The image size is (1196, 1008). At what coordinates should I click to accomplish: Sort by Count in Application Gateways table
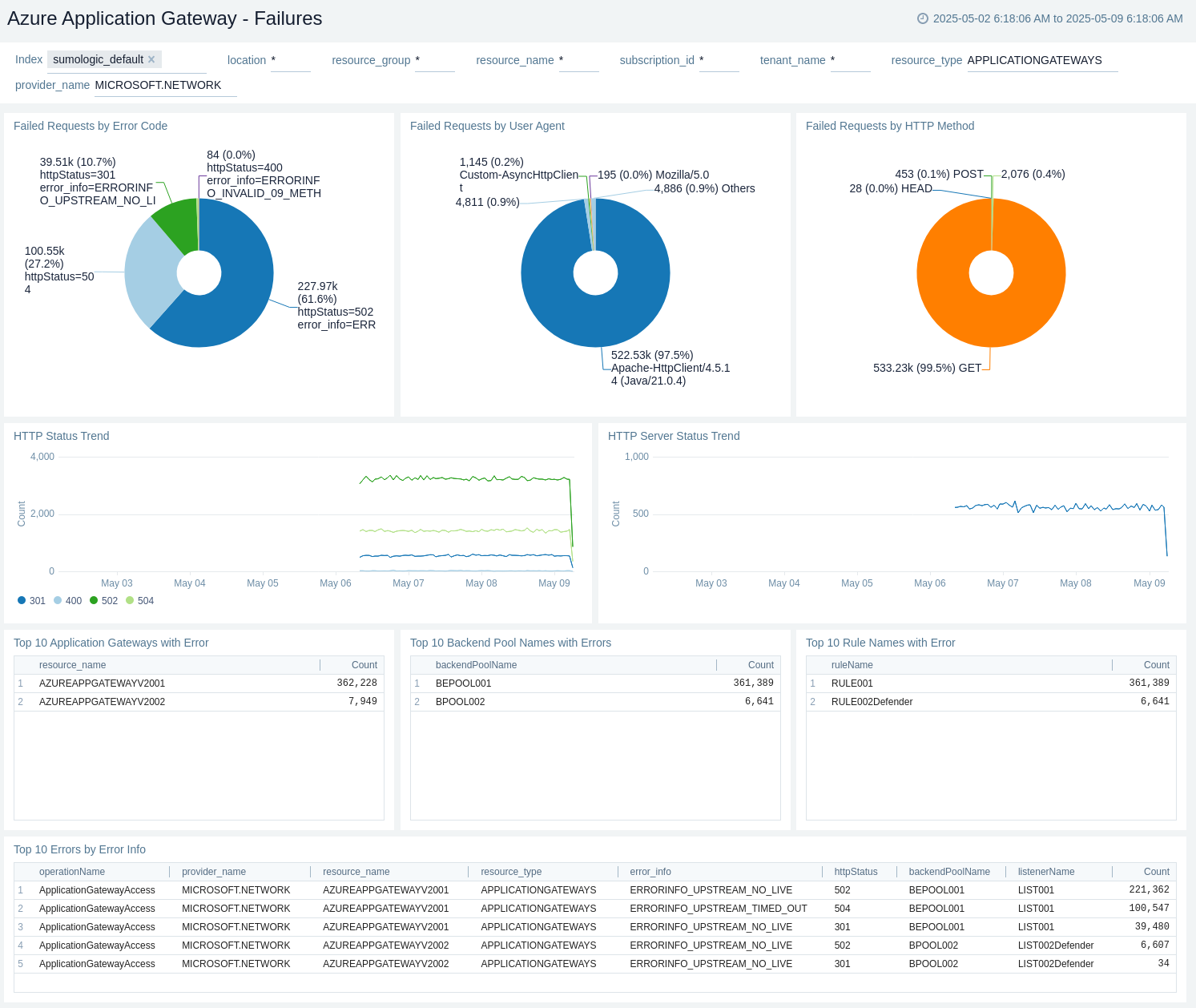[x=364, y=665]
